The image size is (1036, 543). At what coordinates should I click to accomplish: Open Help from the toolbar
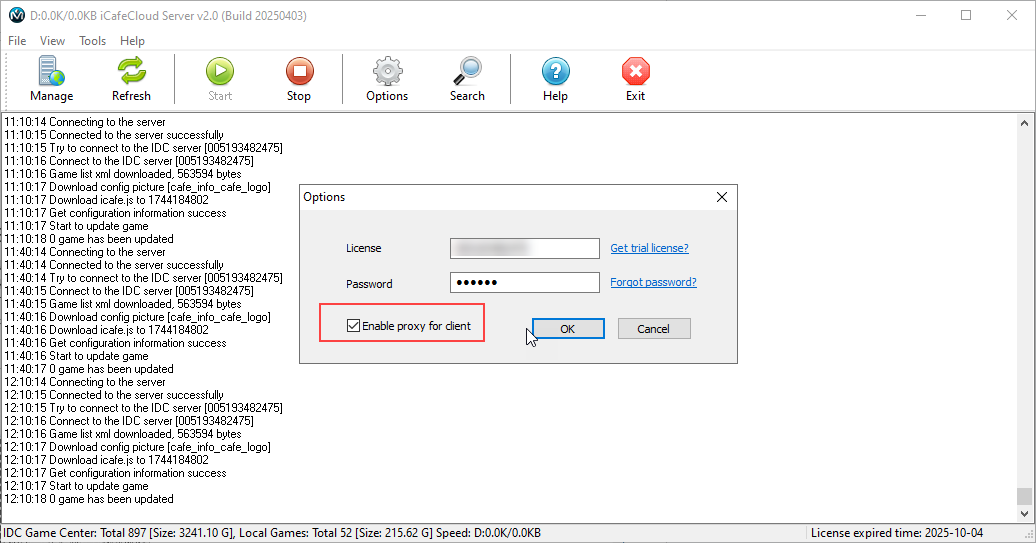click(556, 72)
